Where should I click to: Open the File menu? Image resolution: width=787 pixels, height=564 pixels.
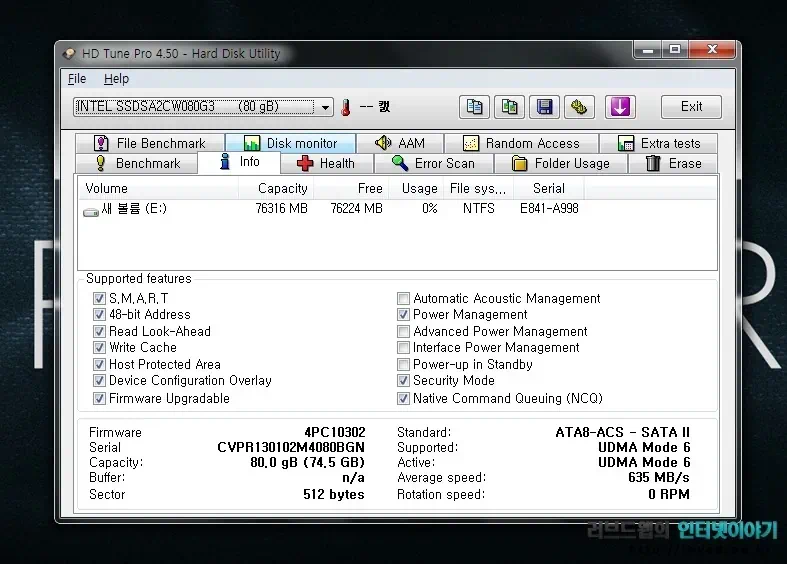coord(77,79)
